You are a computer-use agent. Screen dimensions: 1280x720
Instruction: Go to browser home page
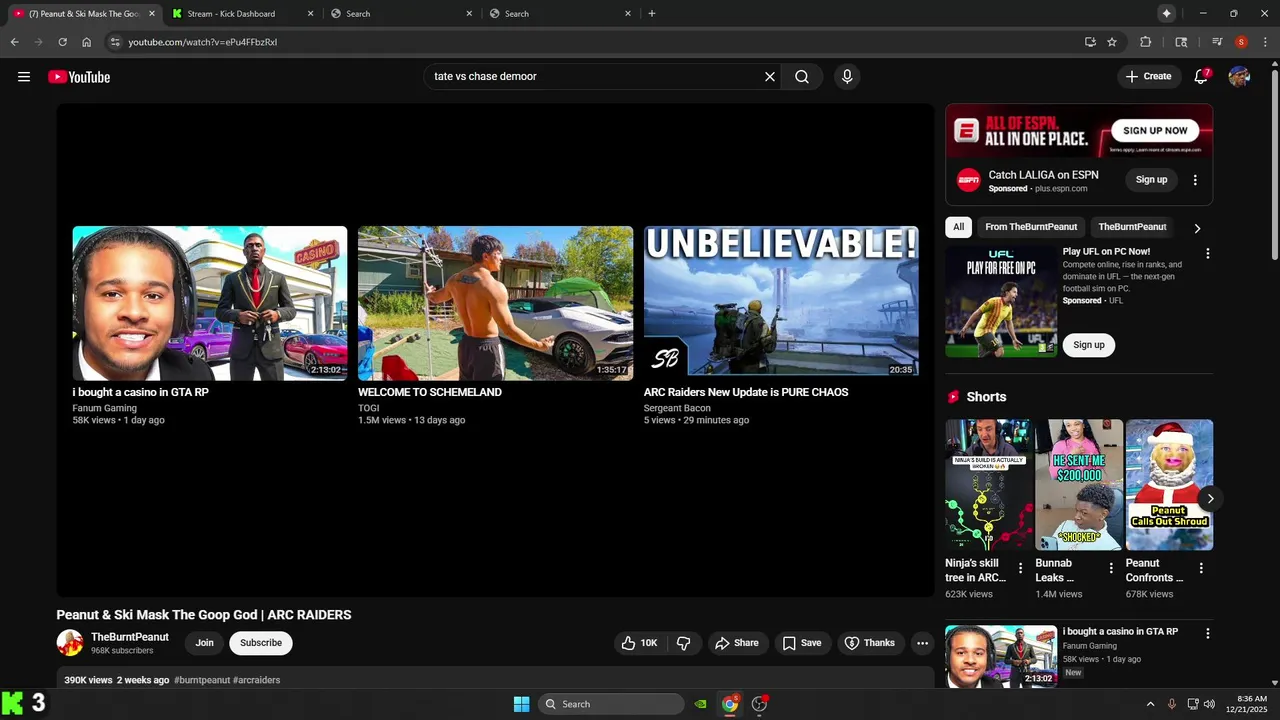click(x=87, y=42)
